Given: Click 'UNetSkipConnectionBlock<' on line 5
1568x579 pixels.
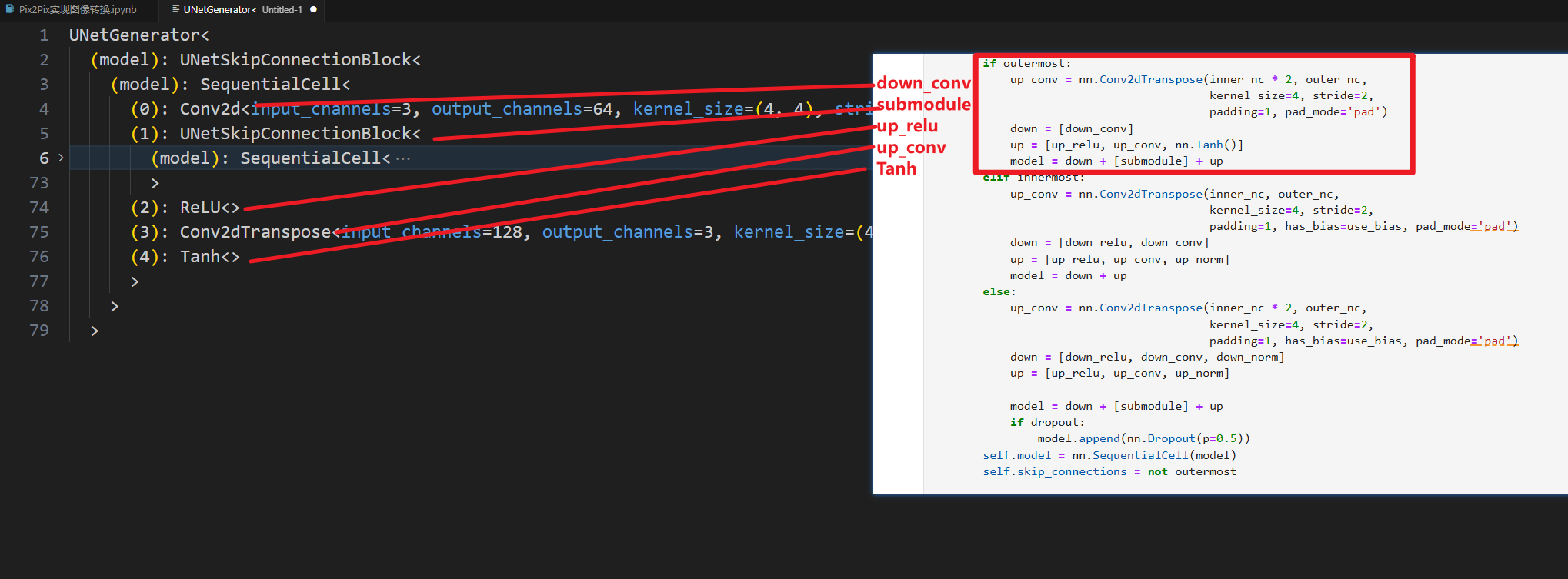Looking at the screenshot, I should click(x=300, y=134).
